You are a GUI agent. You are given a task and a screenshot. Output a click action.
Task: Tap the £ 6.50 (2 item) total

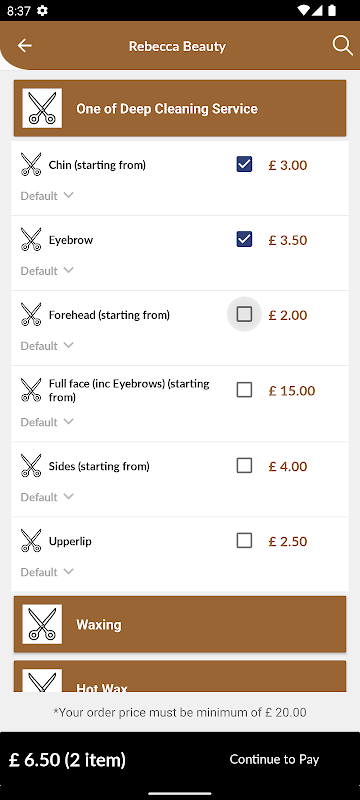(67, 760)
